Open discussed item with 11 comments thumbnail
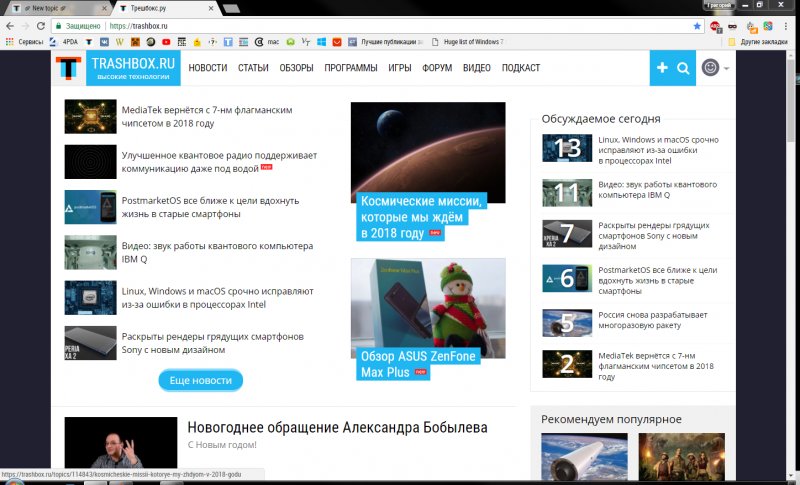800x485 pixels. (x=567, y=193)
